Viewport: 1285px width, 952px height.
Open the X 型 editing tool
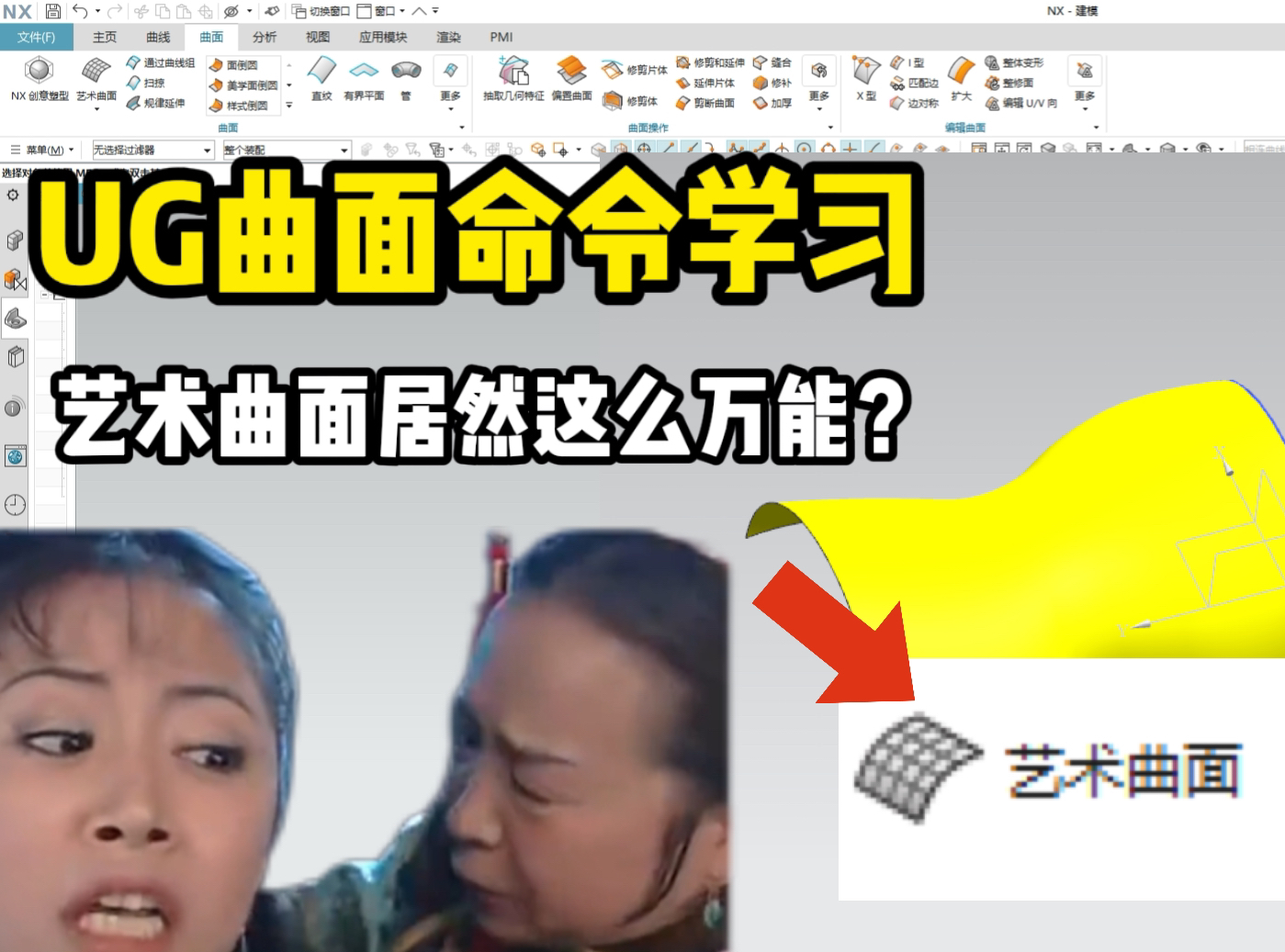866,79
